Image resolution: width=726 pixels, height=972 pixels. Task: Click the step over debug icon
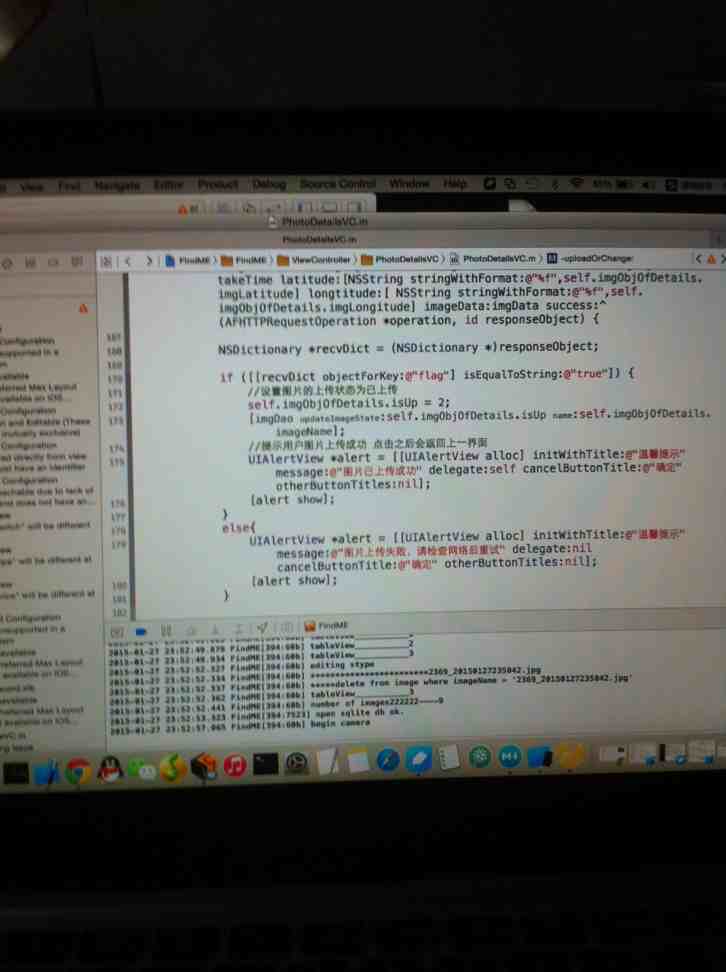coord(191,630)
